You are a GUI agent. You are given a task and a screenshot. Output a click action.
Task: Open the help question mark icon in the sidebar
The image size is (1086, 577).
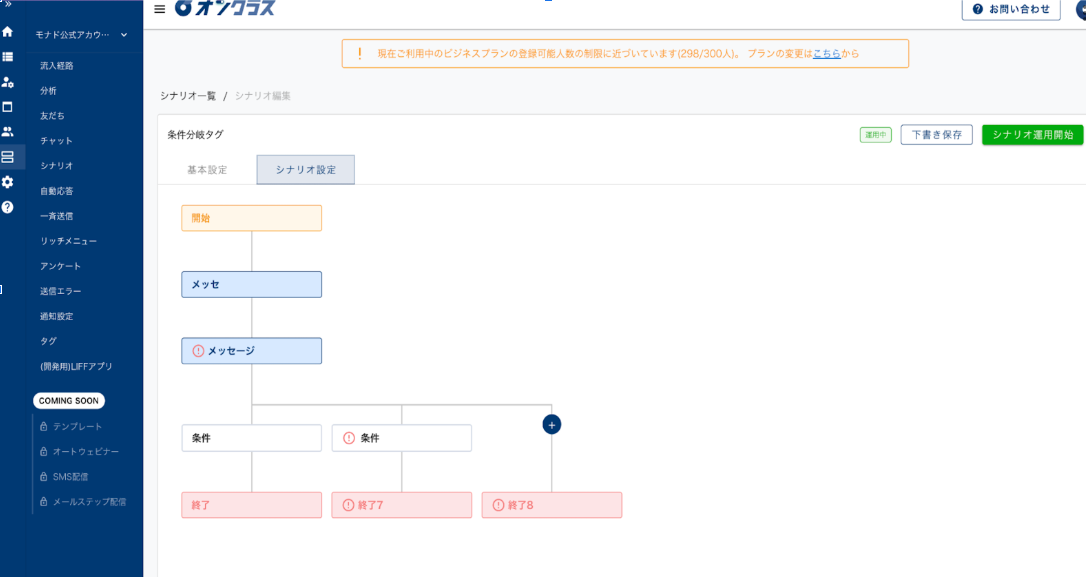(x=8, y=207)
